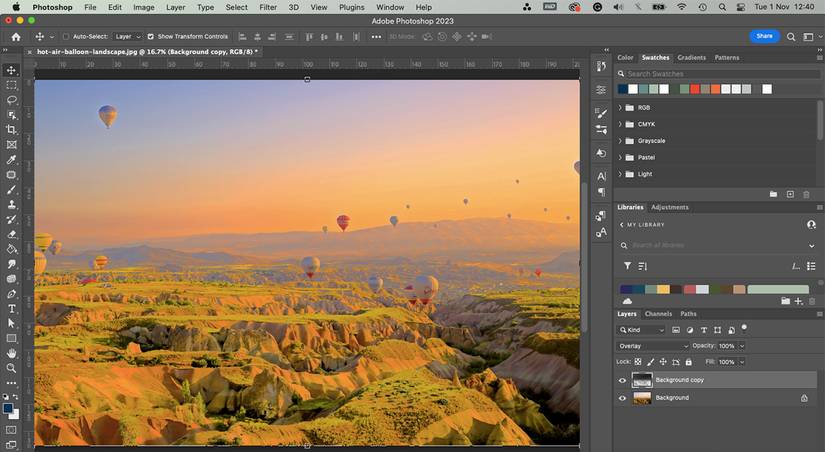Open the Overlay blend mode dropdown
This screenshot has width=825, height=452.
(x=652, y=346)
